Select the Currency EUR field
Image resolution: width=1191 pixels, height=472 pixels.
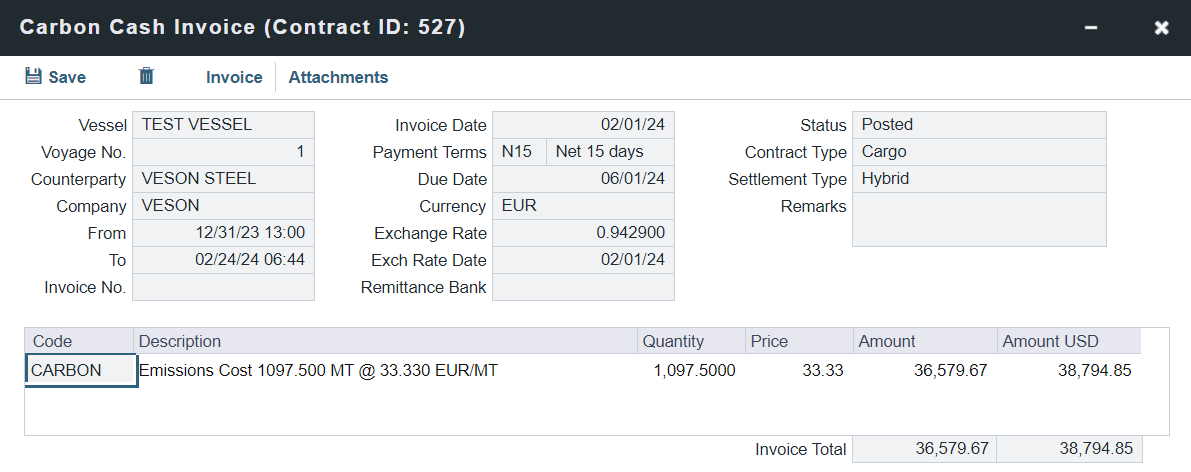[x=583, y=206]
